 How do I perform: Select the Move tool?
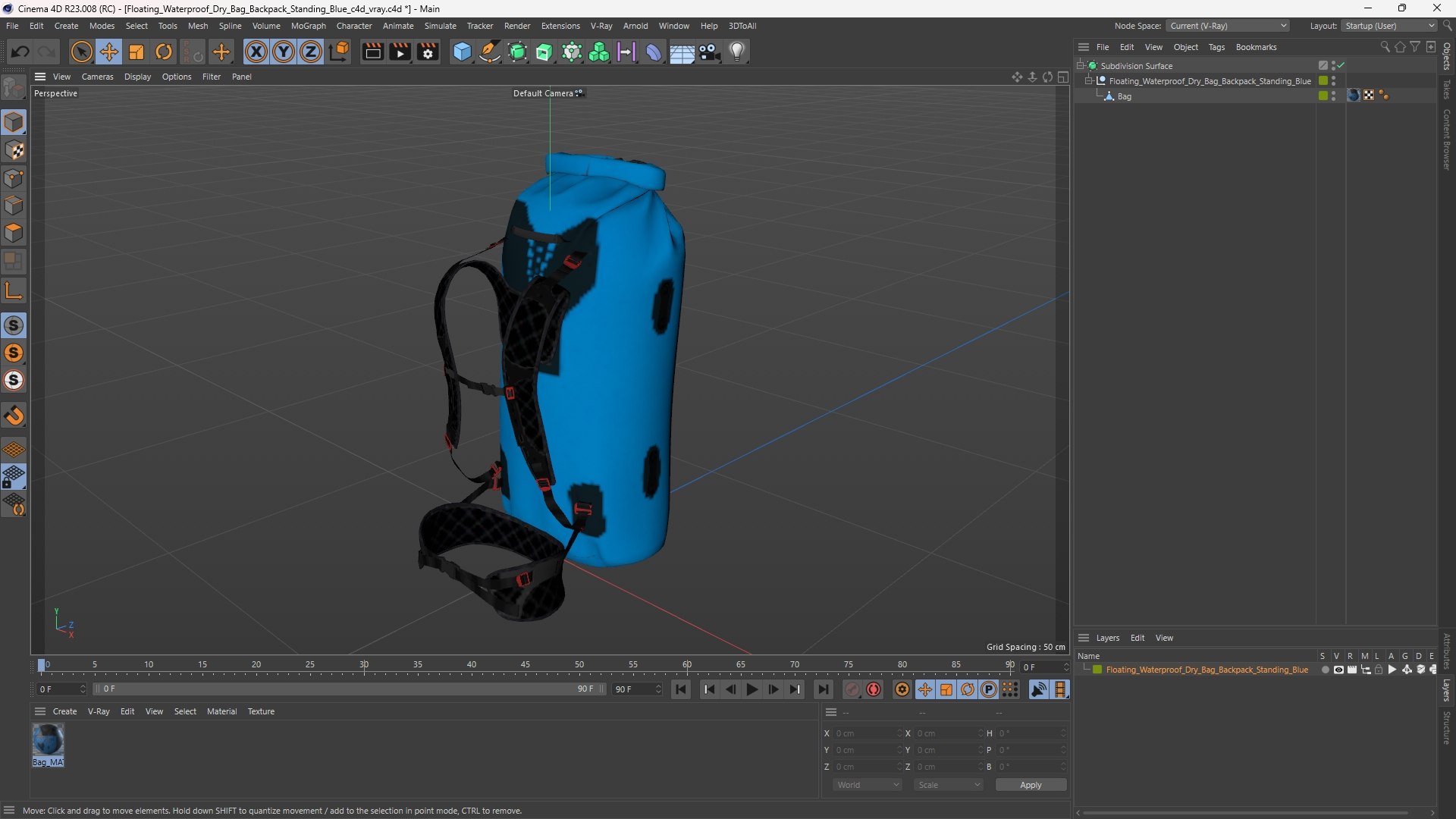pos(109,52)
